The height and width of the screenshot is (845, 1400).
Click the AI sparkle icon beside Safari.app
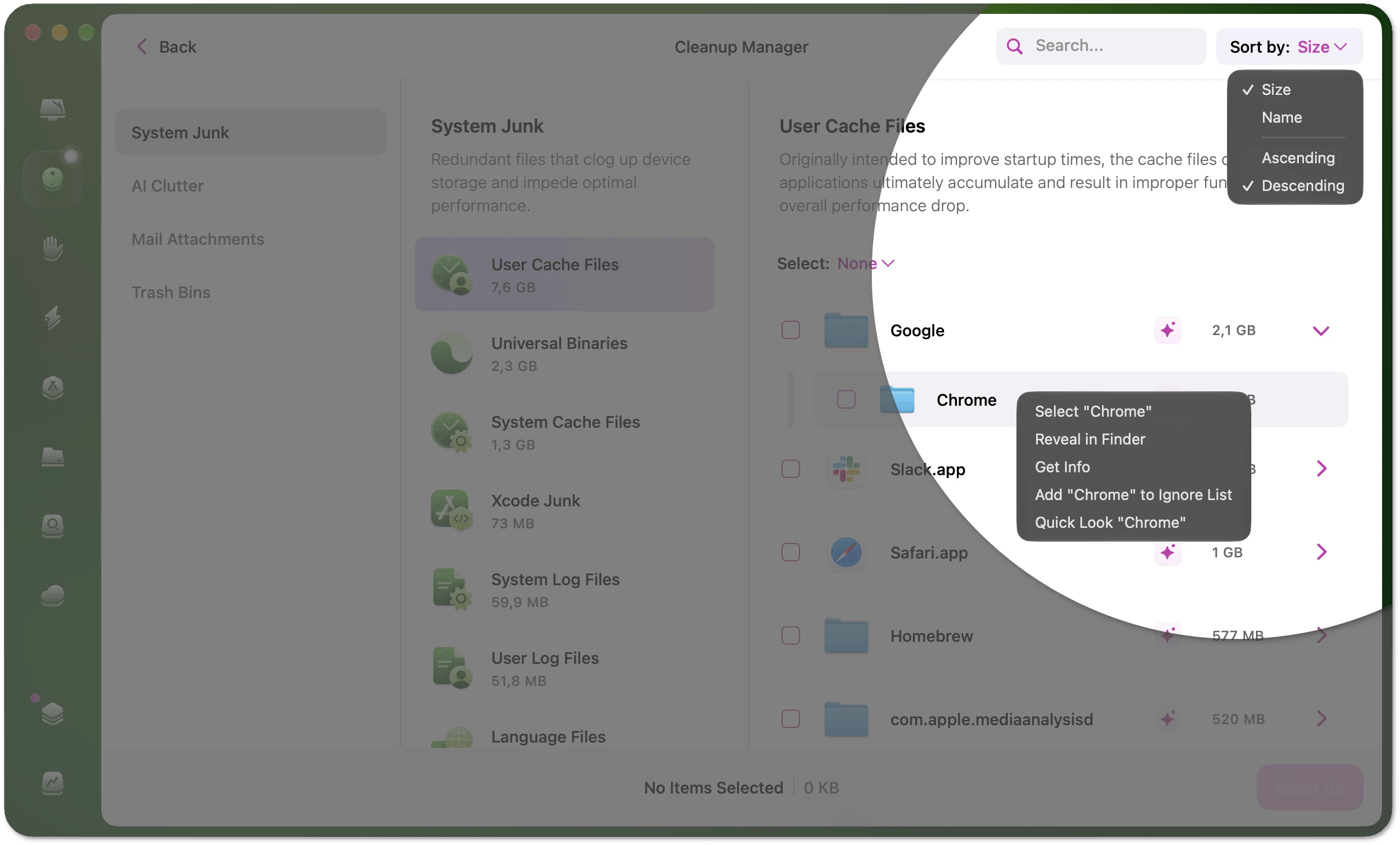tap(1167, 553)
